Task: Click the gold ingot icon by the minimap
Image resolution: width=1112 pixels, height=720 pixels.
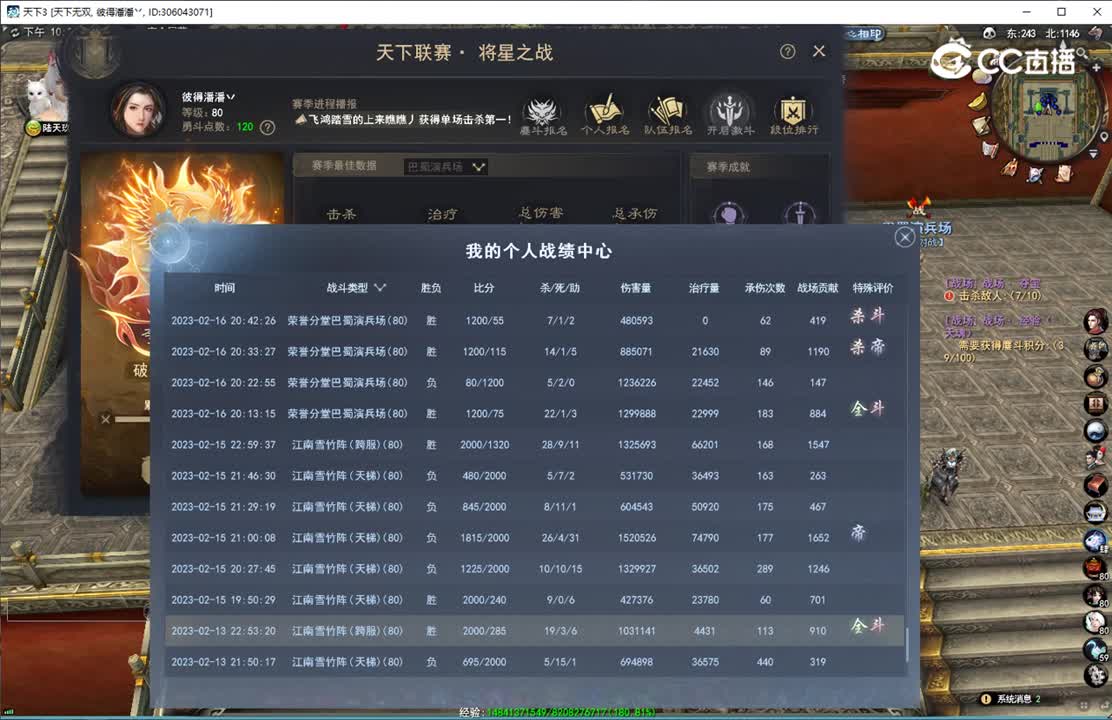Action: pyautogui.click(x=977, y=101)
